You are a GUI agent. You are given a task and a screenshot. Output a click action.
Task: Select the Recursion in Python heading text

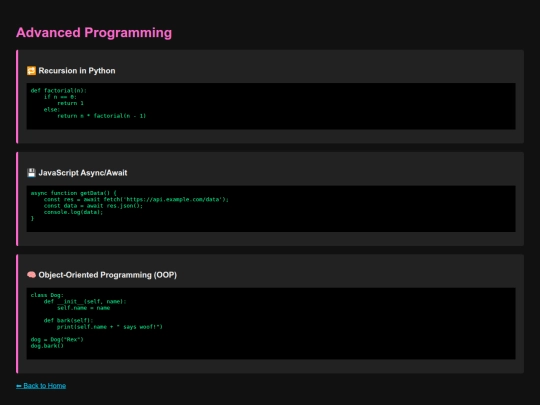(77, 71)
